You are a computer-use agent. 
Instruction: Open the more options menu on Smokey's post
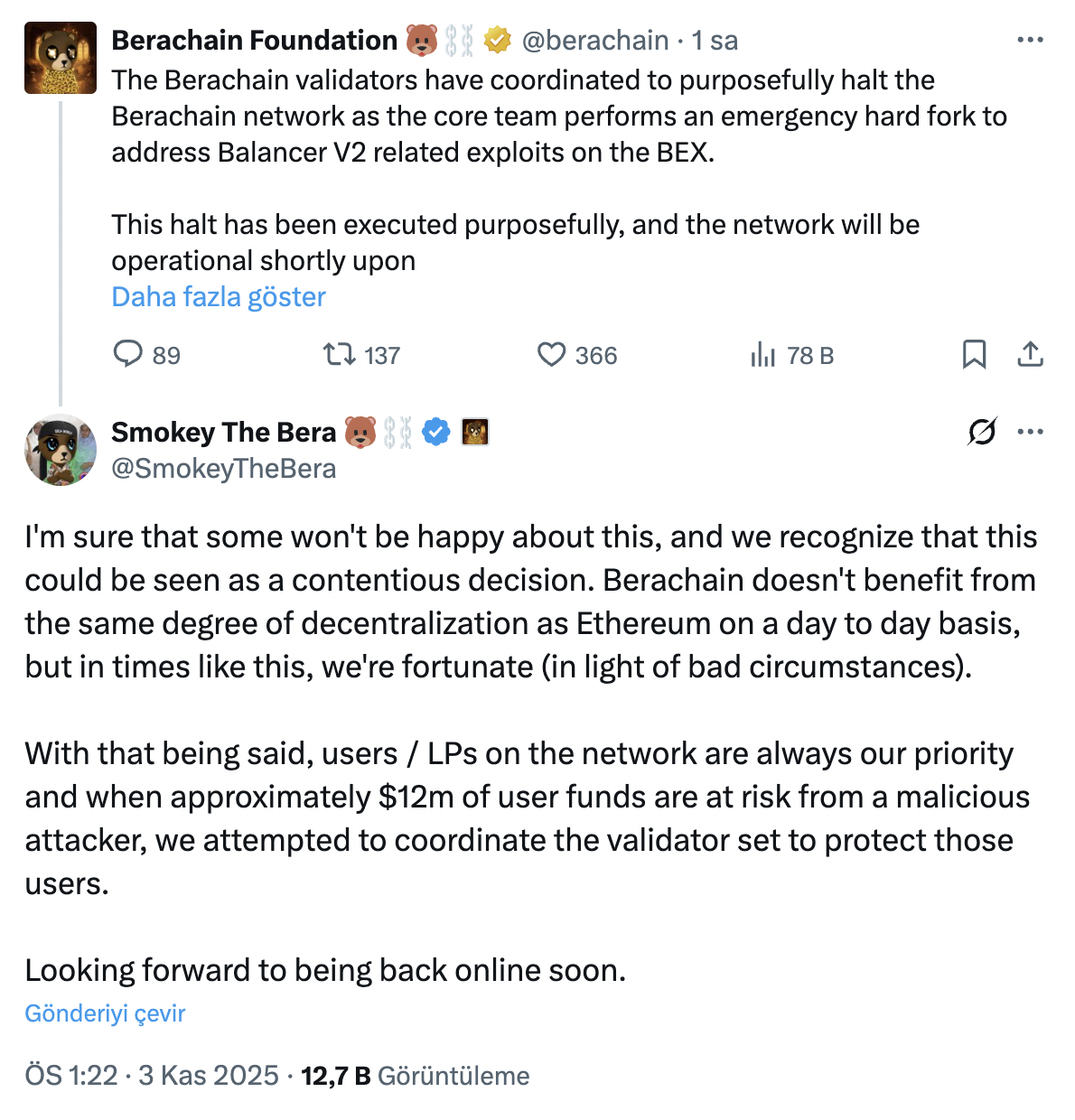[1030, 432]
